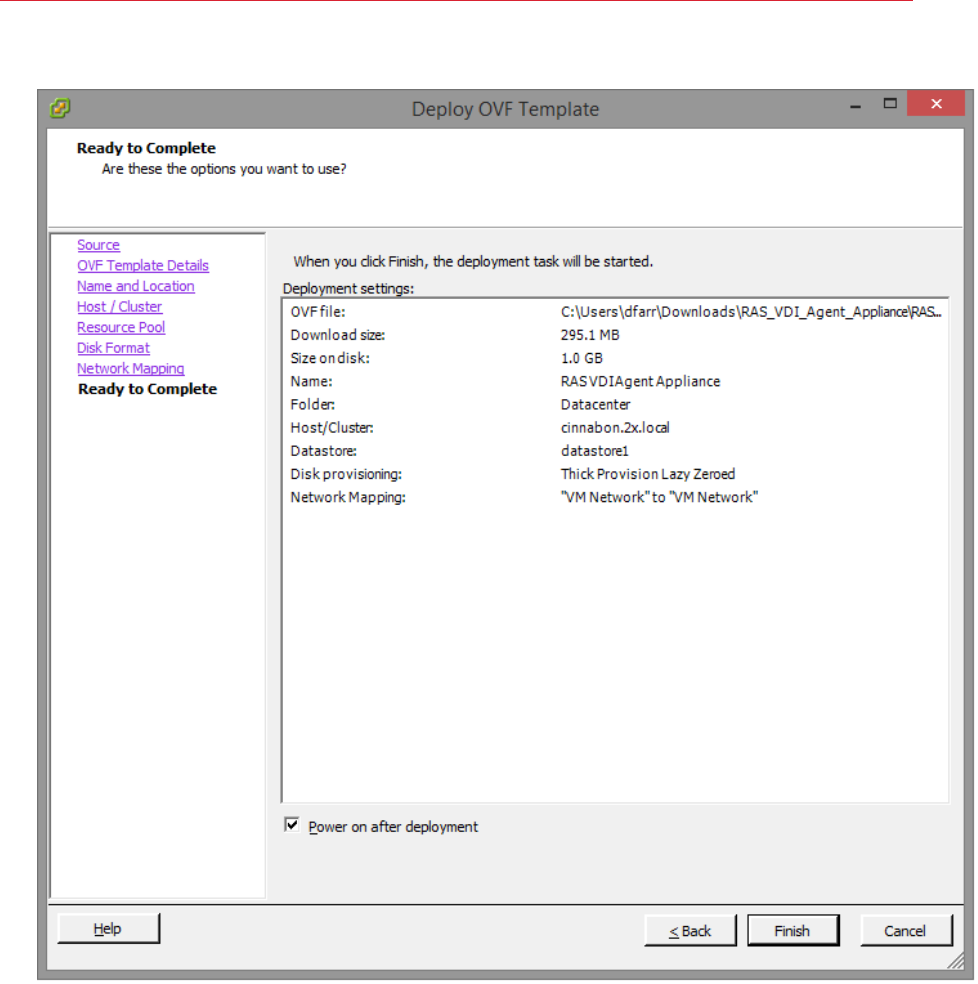
Task: Open OVF Template Details step
Action: [x=142, y=265]
